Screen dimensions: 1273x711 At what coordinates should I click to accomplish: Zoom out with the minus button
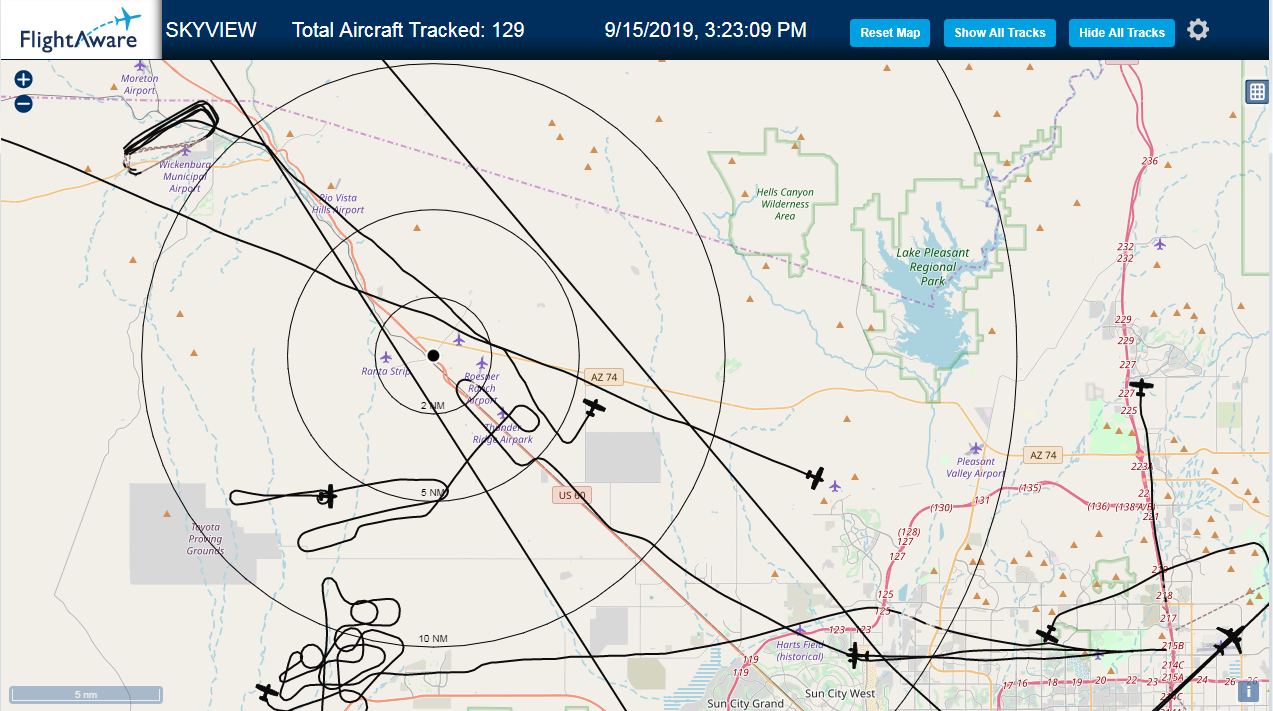pos(24,103)
